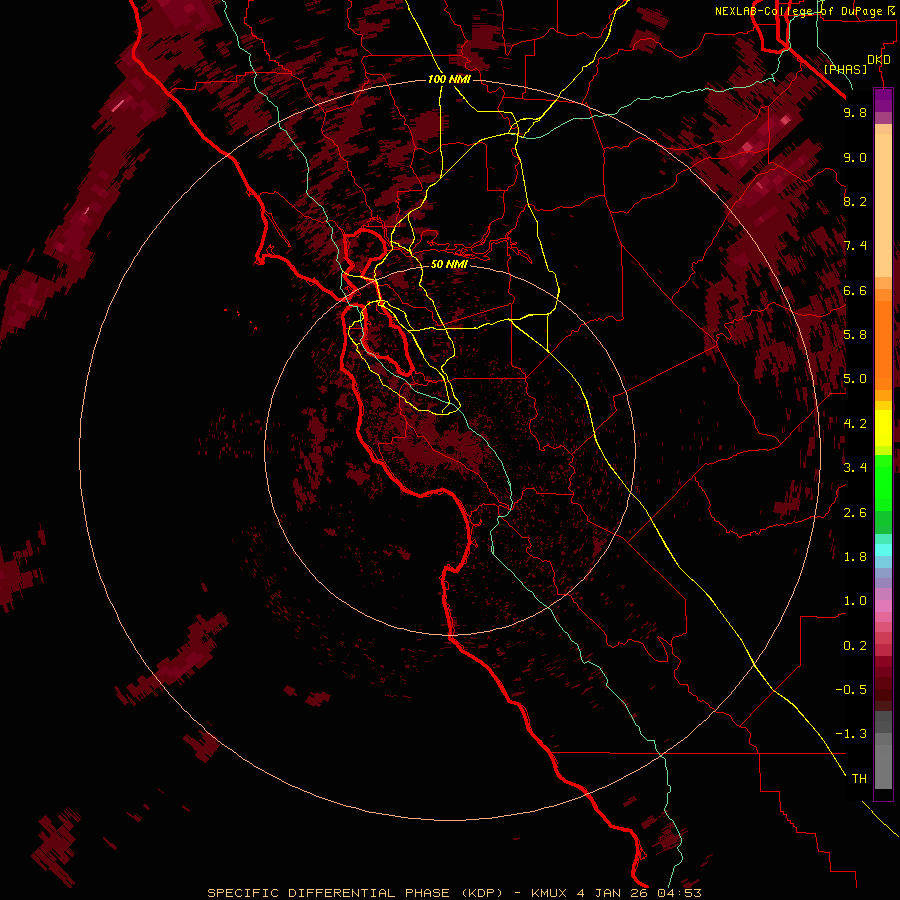Click the 9.0 value on the color scale
This screenshot has height=900, width=900.
pos(855,157)
